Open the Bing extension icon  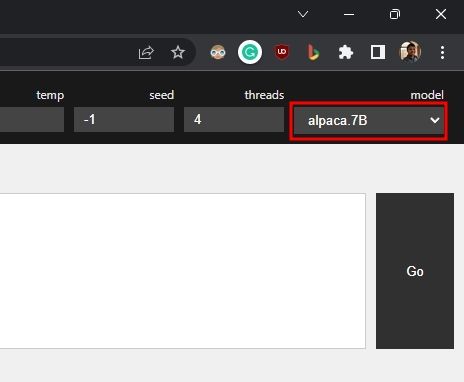tap(313, 52)
